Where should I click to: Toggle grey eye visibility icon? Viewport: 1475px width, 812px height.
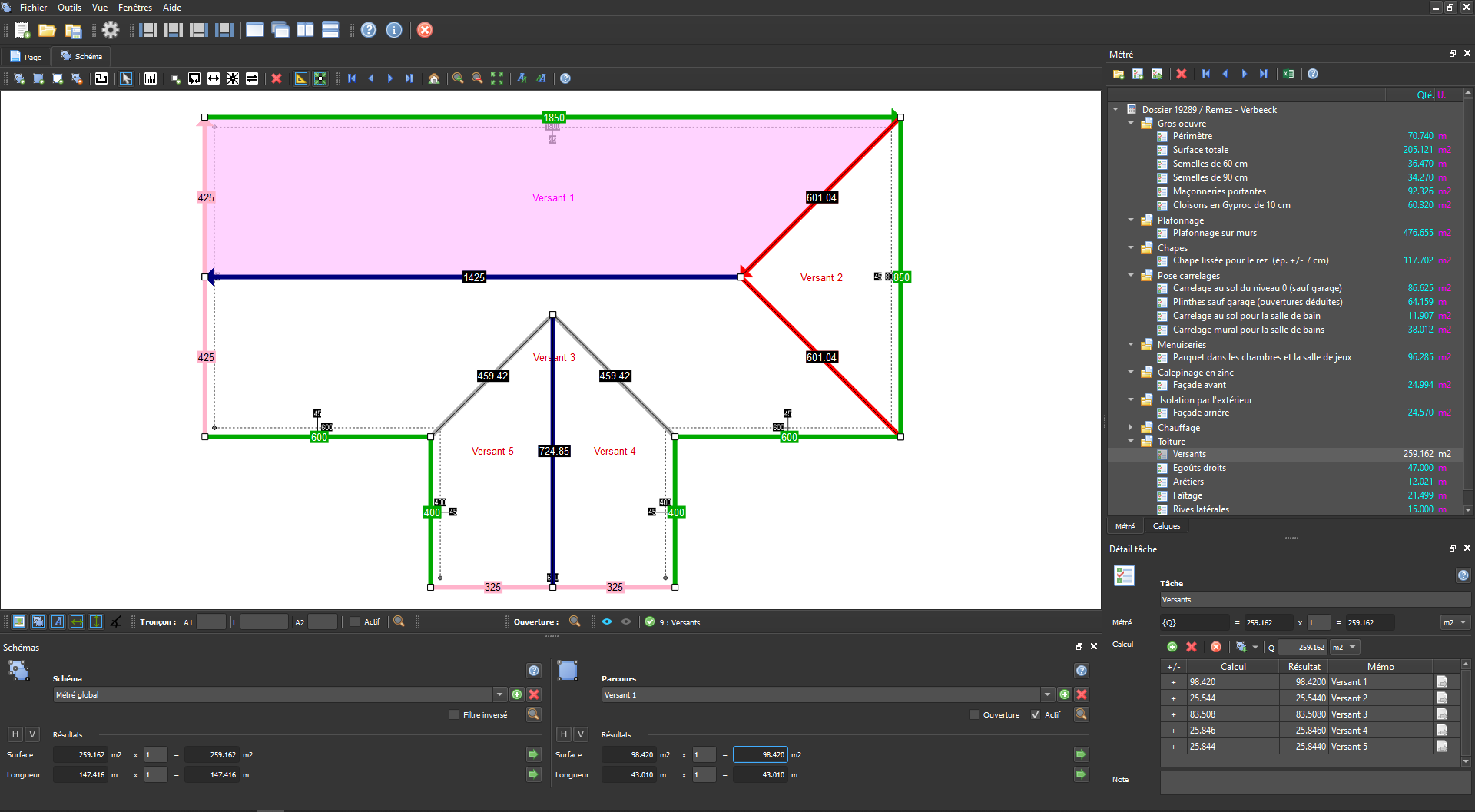[x=626, y=621]
